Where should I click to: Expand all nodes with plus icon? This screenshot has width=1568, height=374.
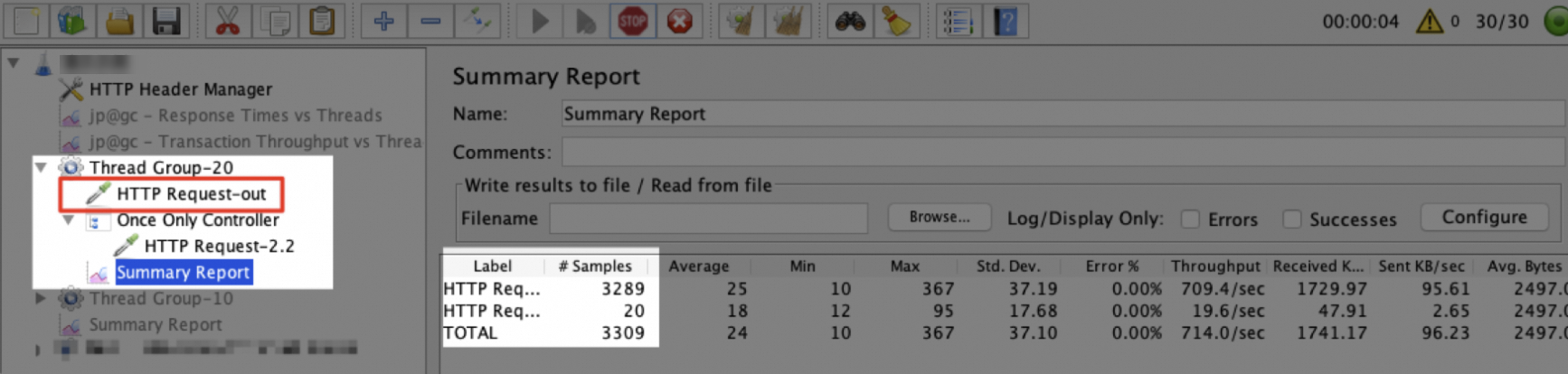[383, 21]
